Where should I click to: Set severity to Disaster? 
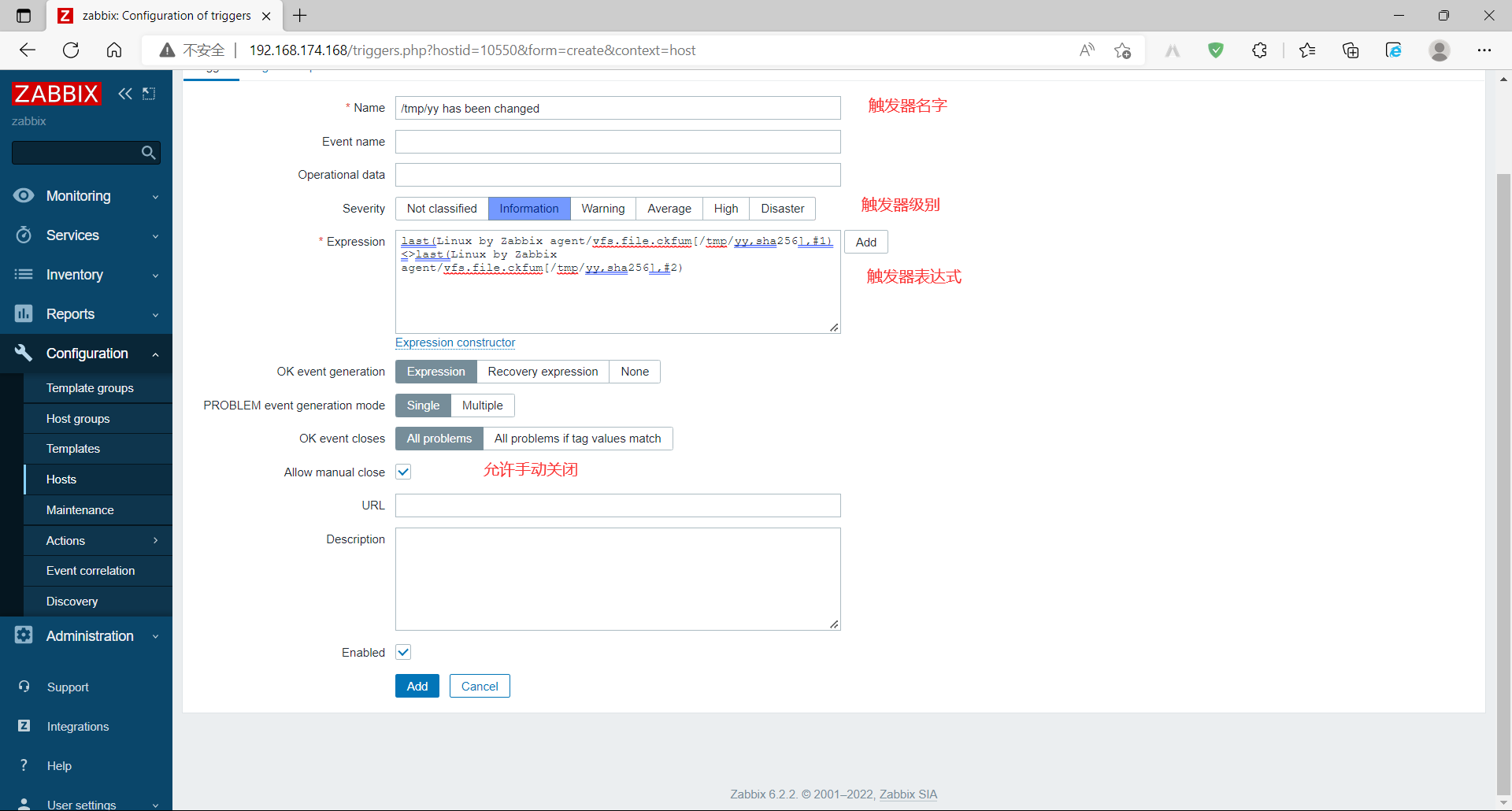(x=783, y=209)
